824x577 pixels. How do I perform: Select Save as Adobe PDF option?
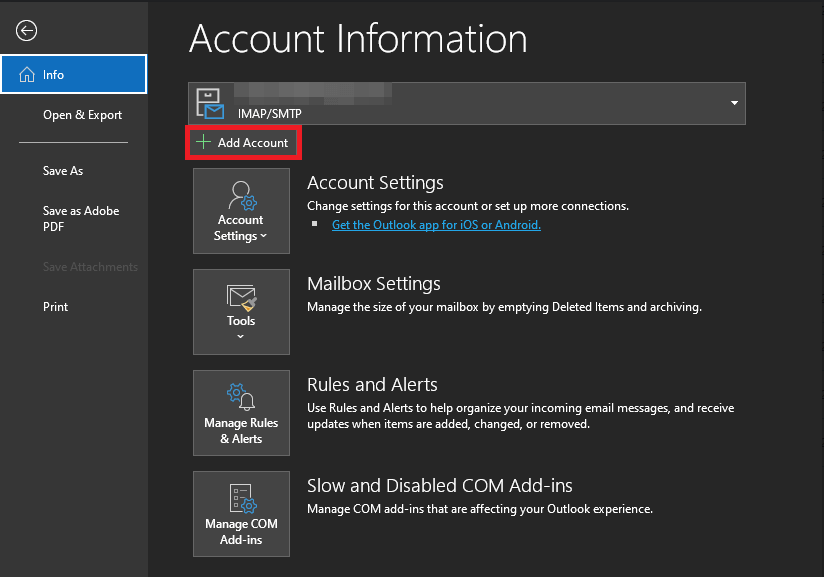(x=81, y=219)
